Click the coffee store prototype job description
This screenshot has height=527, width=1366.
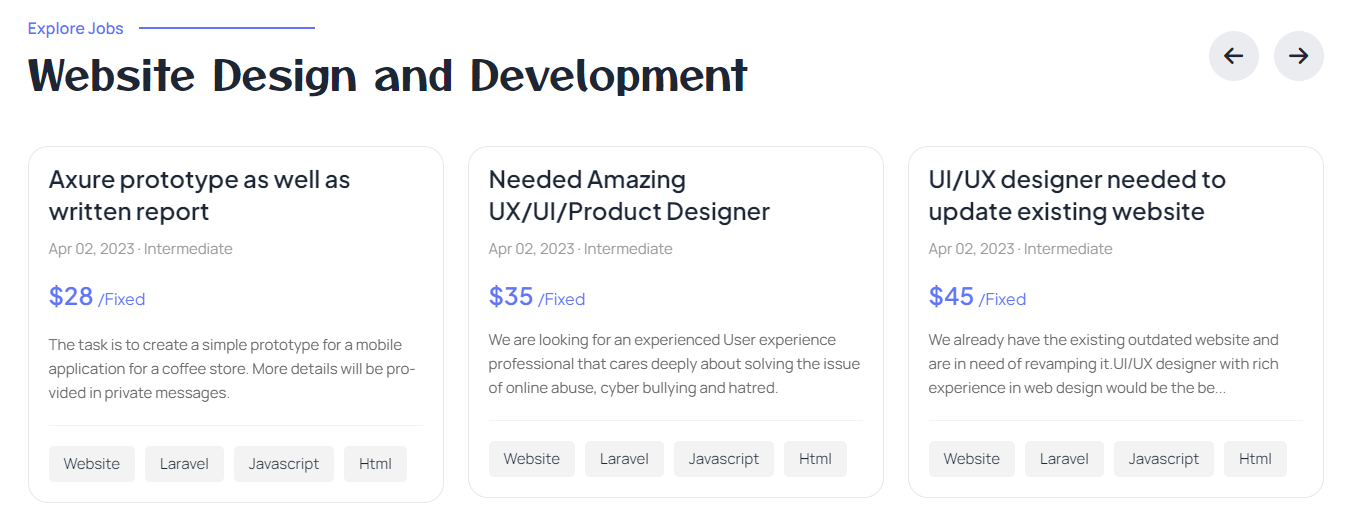(x=232, y=369)
